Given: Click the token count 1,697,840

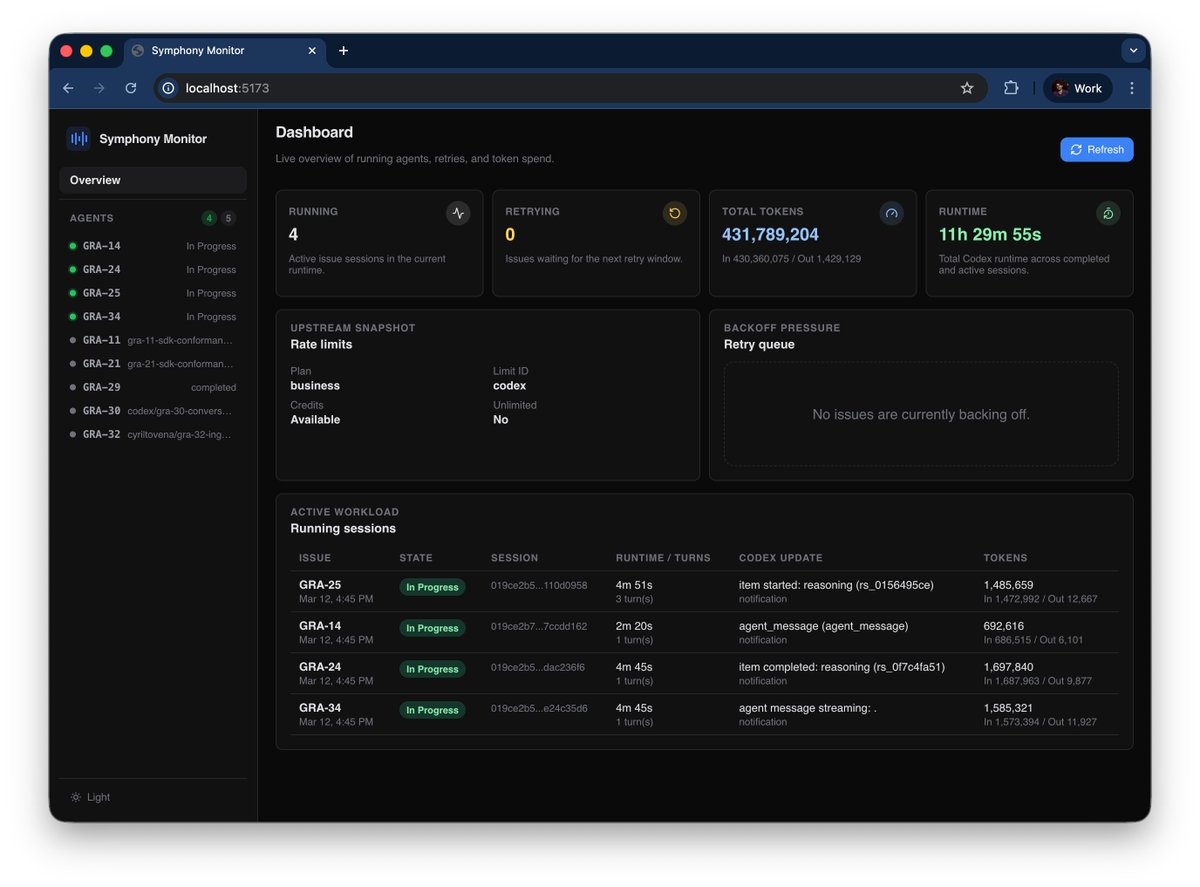Looking at the screenshot, I should pyautogui.click(x=1008, y=667).
